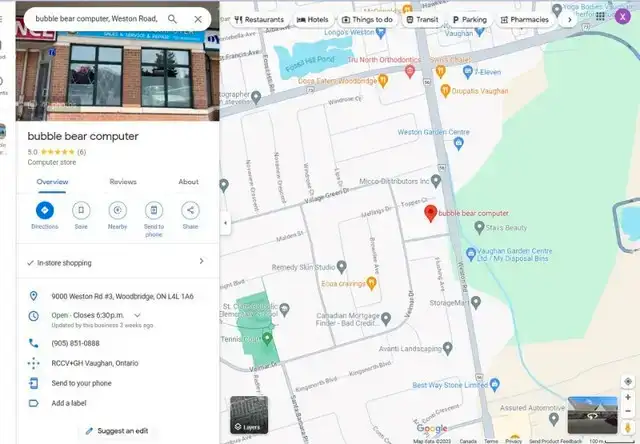Expand opening hours next to Closes 6:30p.m.
The height and width of the screenshot is (444, 640).
[137, 315]
